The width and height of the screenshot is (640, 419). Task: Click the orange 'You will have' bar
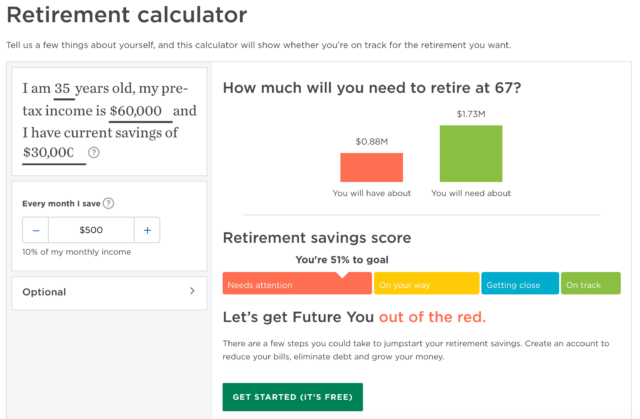[x=371, y=167]
